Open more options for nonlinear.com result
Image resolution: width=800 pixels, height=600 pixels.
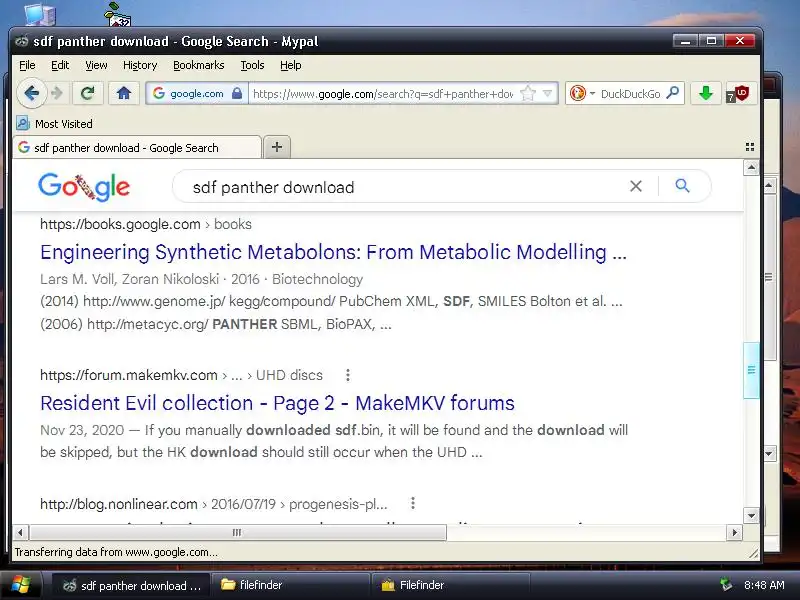(413, 504)
